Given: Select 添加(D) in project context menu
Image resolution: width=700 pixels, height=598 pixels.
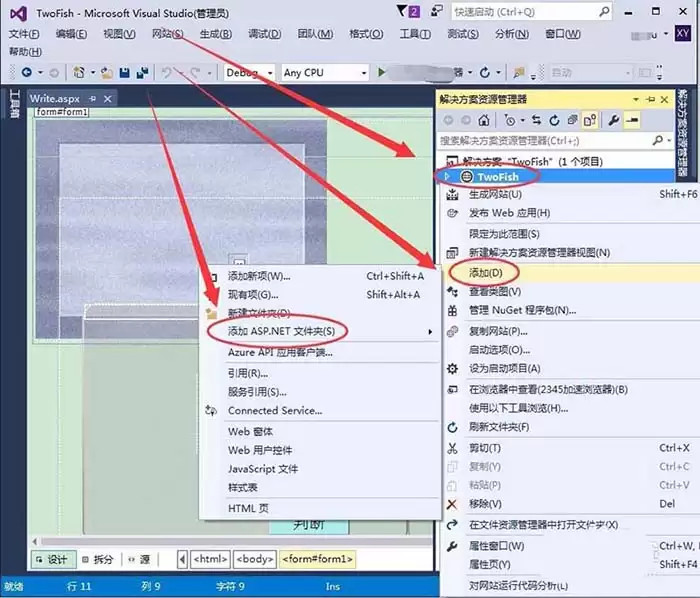Looking at the screenshot, I should tap(485, 273).
